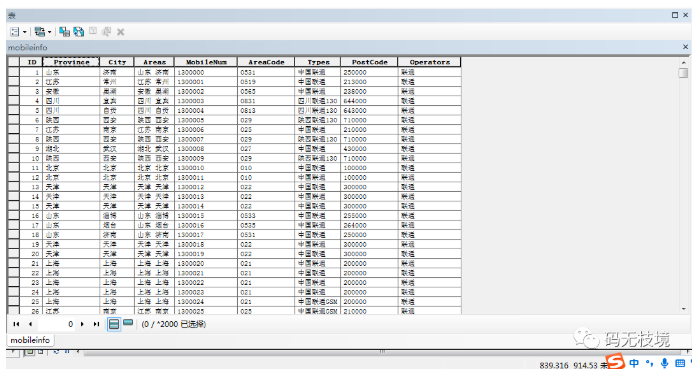Open the Table Options menu icon
This screenshot has height=378, width=700.
[15, 32]
